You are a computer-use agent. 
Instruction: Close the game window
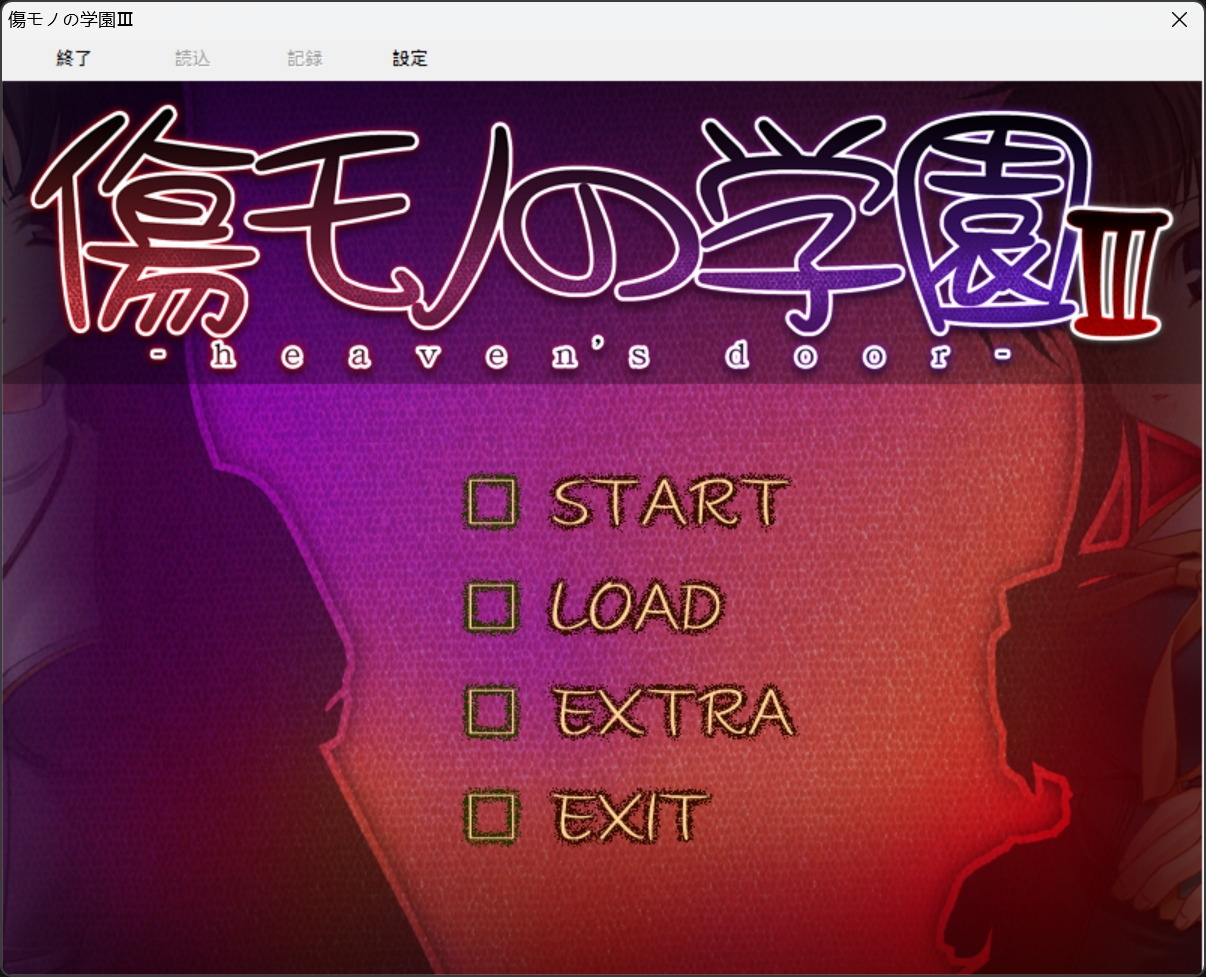tap(1179, 20)
